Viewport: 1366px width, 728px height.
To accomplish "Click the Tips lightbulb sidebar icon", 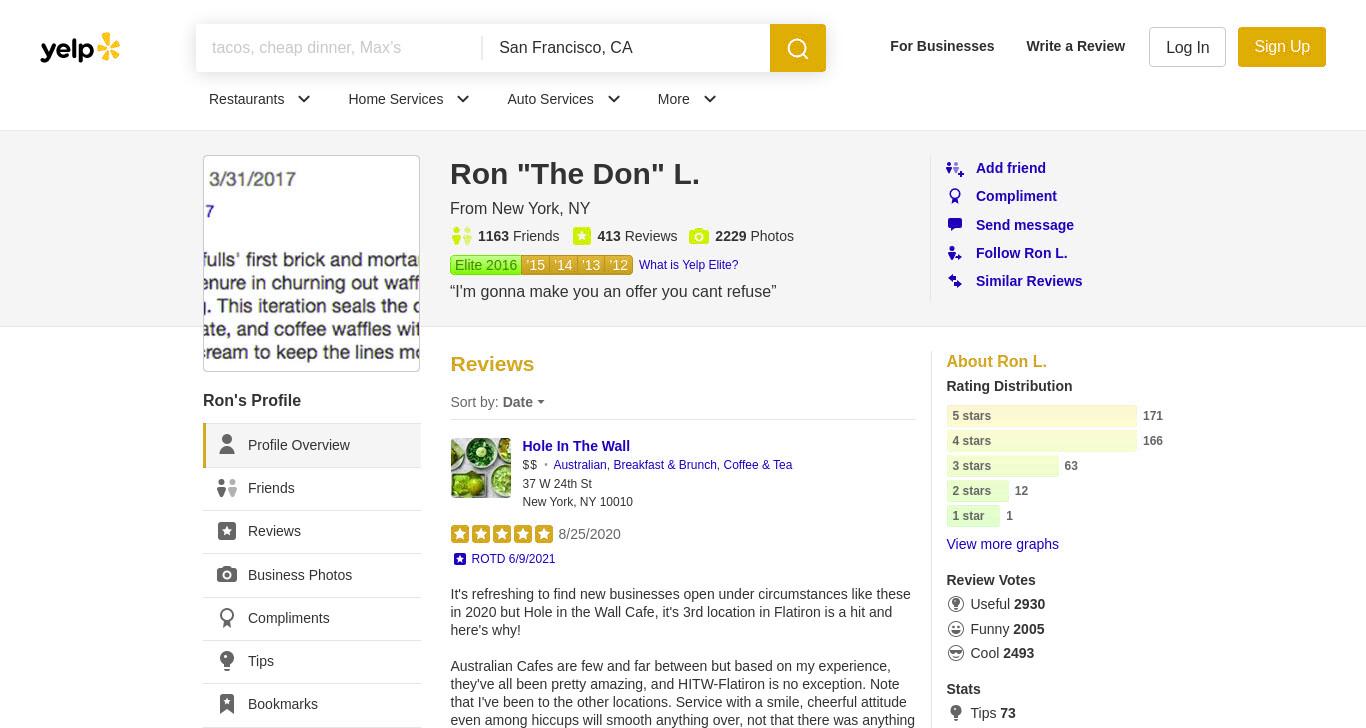I will coord(227,661).
